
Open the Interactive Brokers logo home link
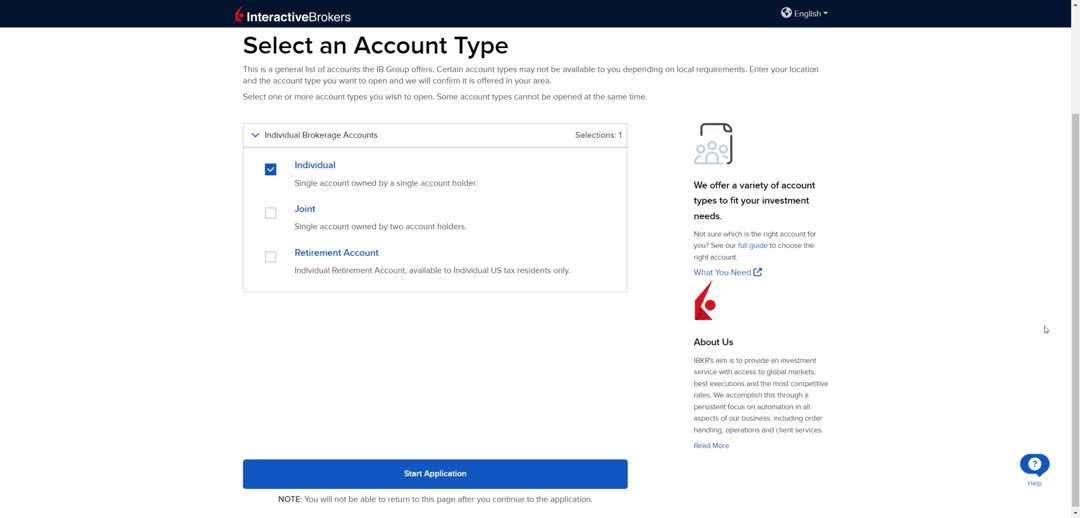[293, 14]
